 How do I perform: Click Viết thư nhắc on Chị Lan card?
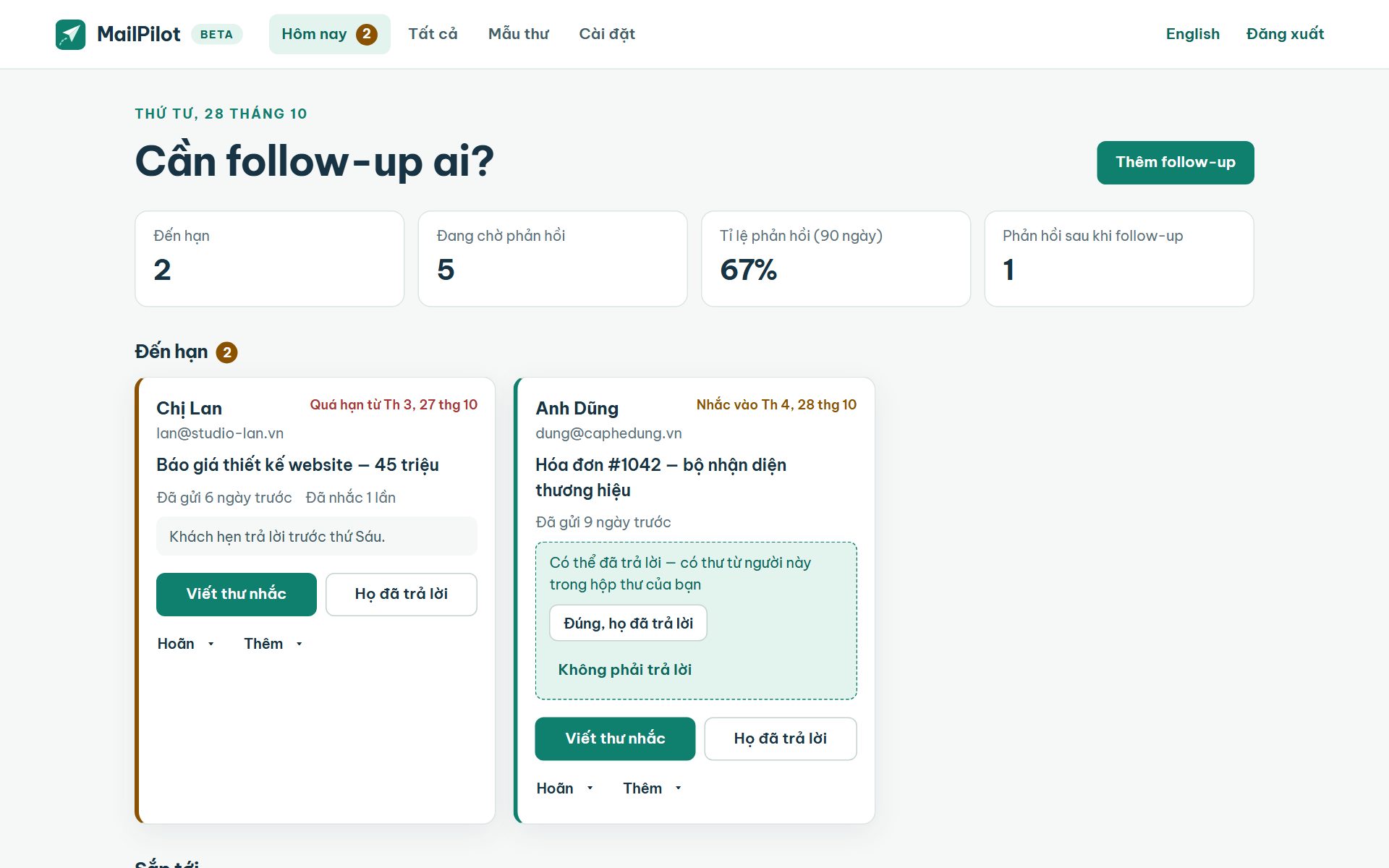click(x=236, y=595)
